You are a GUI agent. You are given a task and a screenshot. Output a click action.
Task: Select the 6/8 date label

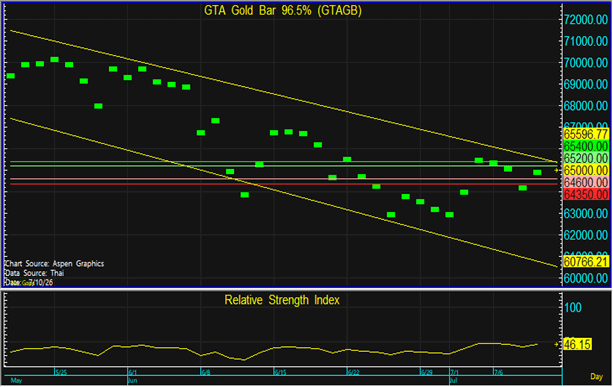pyautogui.click(x=206, y=372)
